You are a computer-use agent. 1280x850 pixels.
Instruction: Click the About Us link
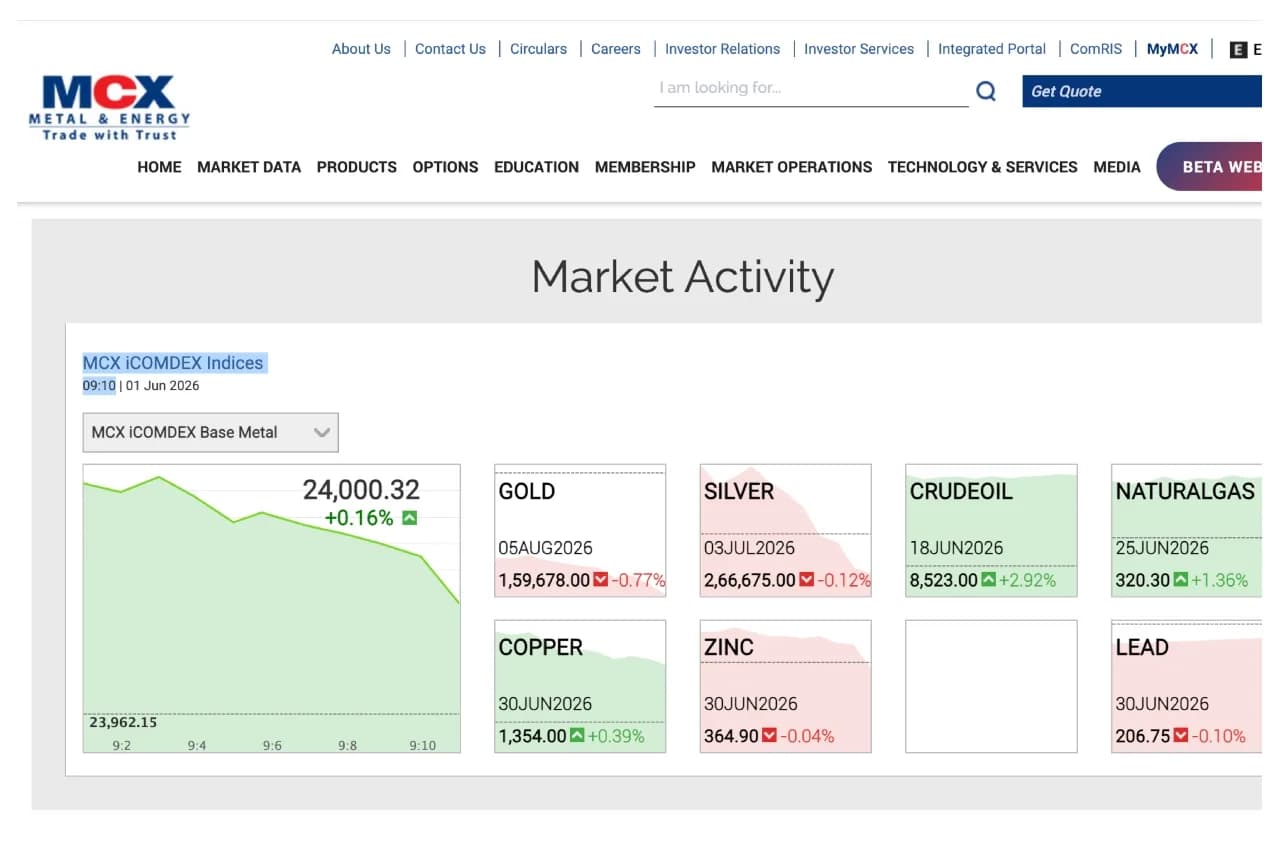361,49
